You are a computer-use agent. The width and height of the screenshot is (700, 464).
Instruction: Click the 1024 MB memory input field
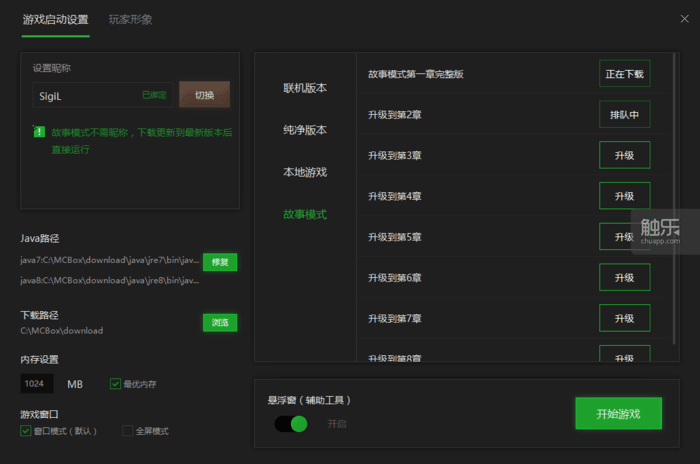pyautogui.click(x=37, y=384)
